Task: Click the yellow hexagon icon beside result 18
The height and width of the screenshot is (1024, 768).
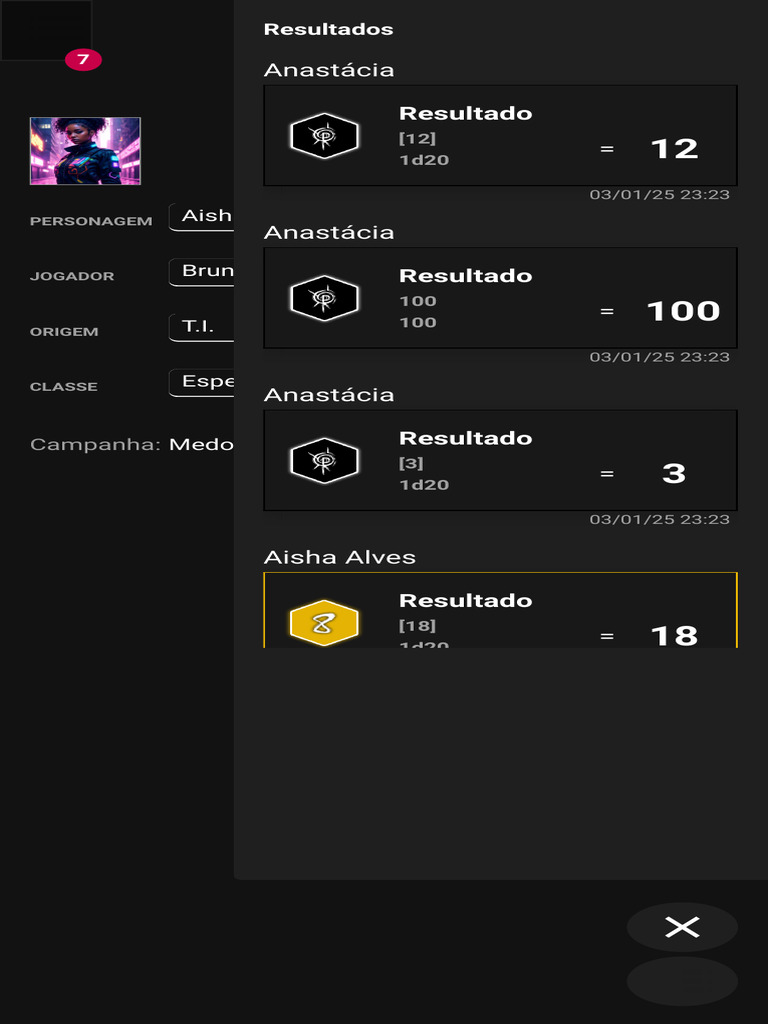Action: click(x=324, y=624)
